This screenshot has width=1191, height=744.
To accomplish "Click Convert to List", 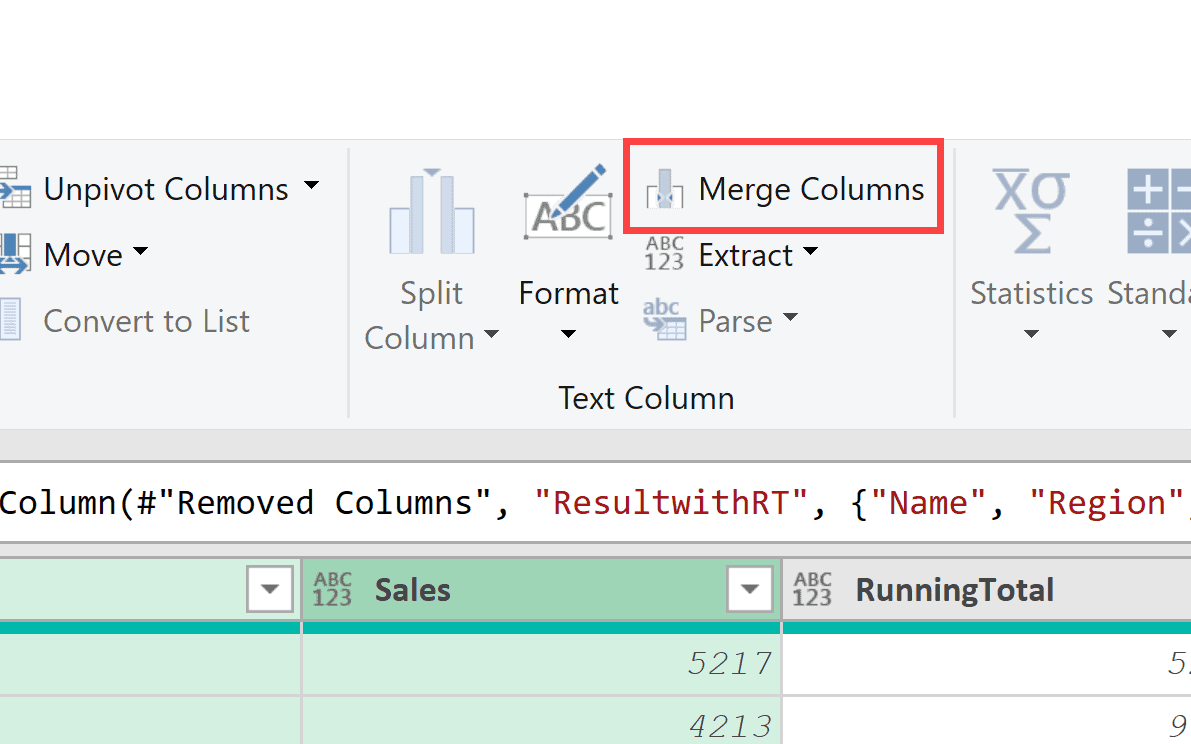I will pos(147,321).
